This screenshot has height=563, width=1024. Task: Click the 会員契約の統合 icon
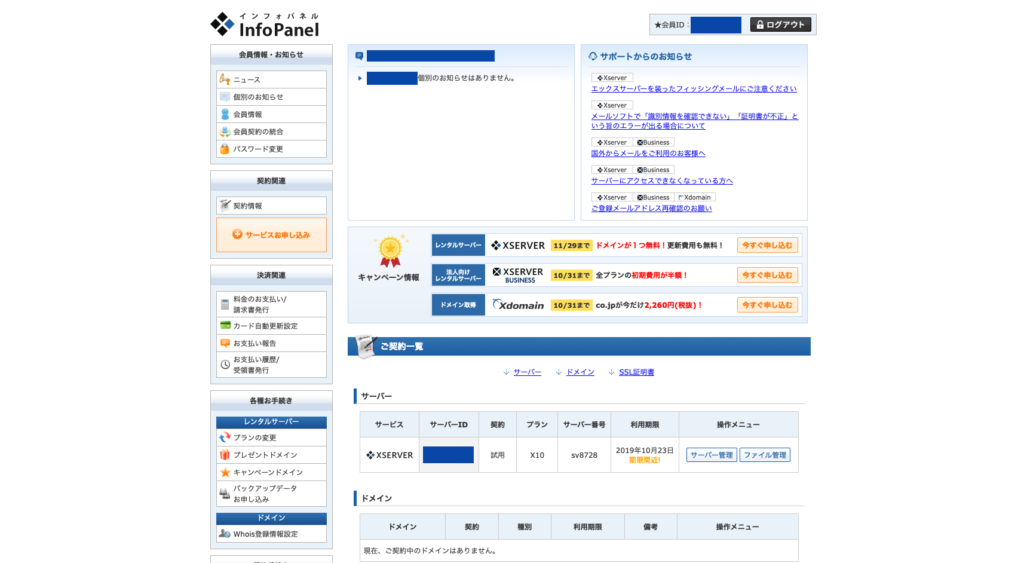coord(225,131)
